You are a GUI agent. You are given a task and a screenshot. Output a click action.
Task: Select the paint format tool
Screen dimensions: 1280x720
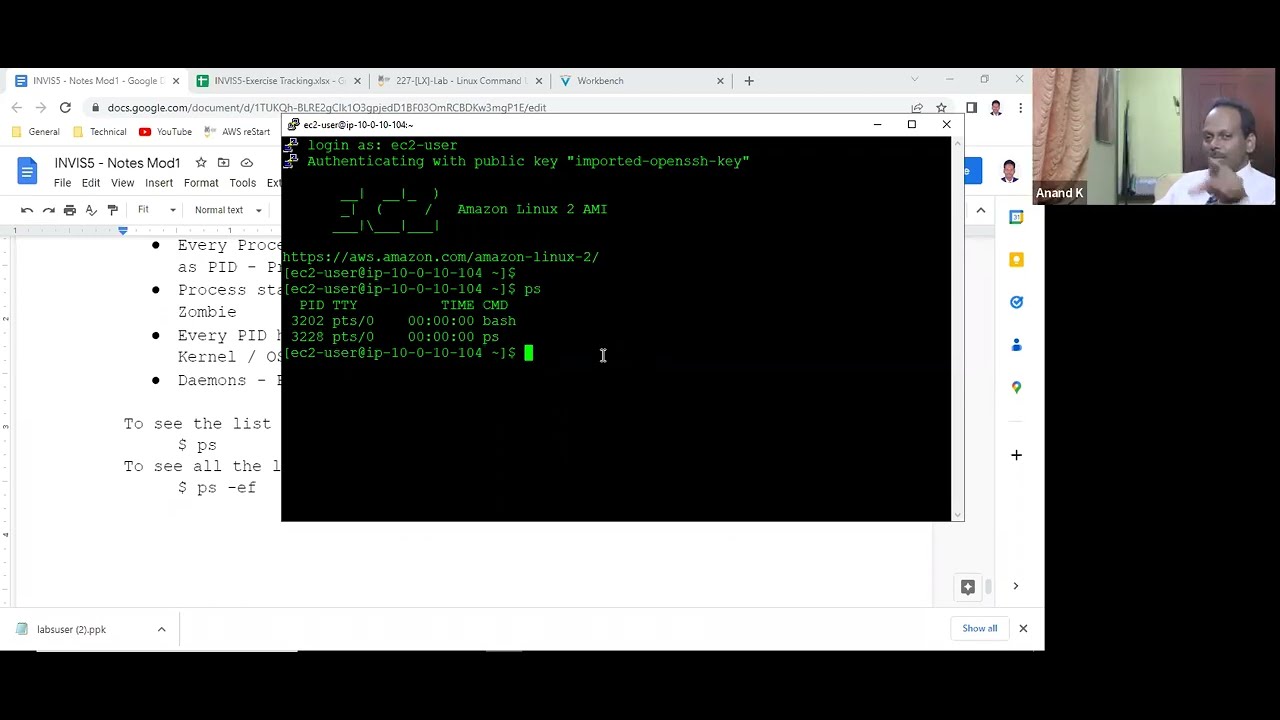click(113, 210)
